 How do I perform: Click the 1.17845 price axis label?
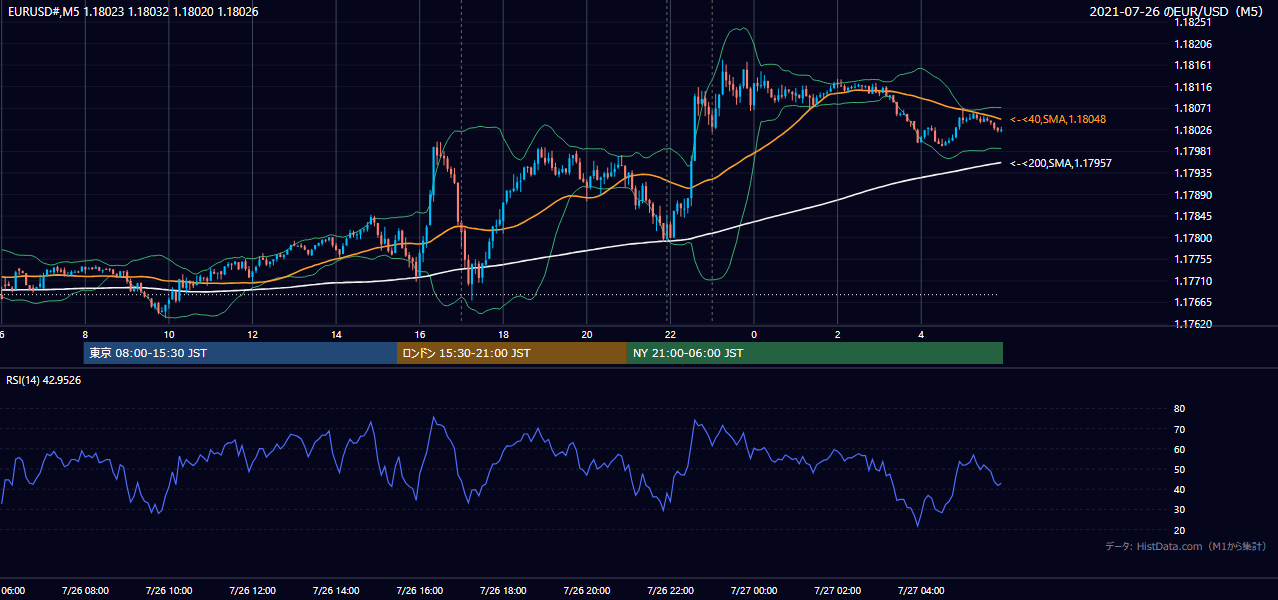point(1192,216)
